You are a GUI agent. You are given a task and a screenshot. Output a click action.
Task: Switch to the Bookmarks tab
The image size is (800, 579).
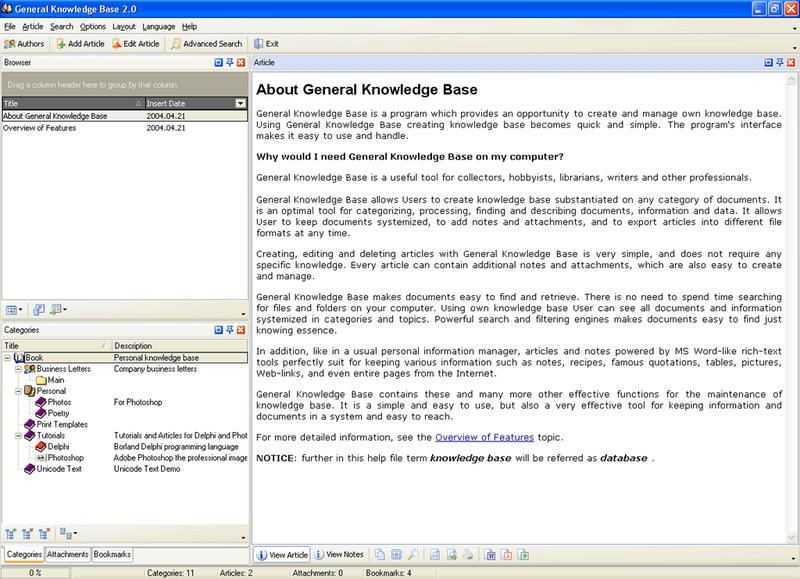112,555
